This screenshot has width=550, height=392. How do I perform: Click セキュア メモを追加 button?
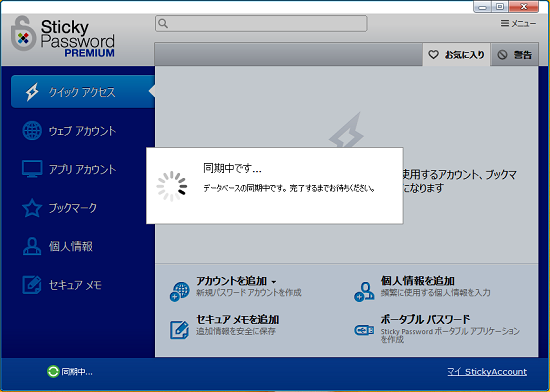(x=237, y=319)
